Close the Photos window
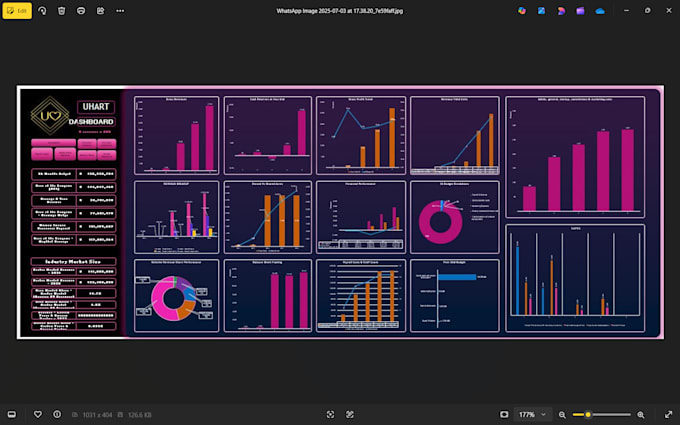The width and height of the screenshot is (680, 425). point(669,11)
